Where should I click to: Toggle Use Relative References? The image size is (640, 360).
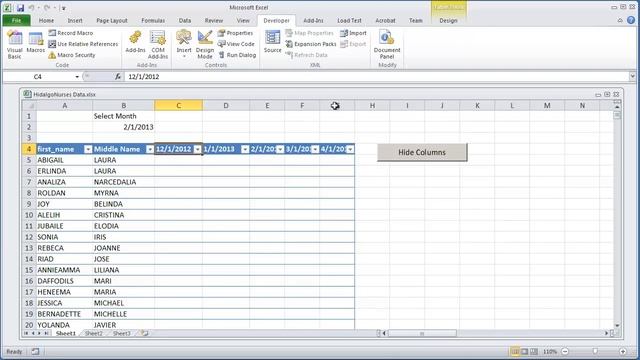tap(83, 44)
